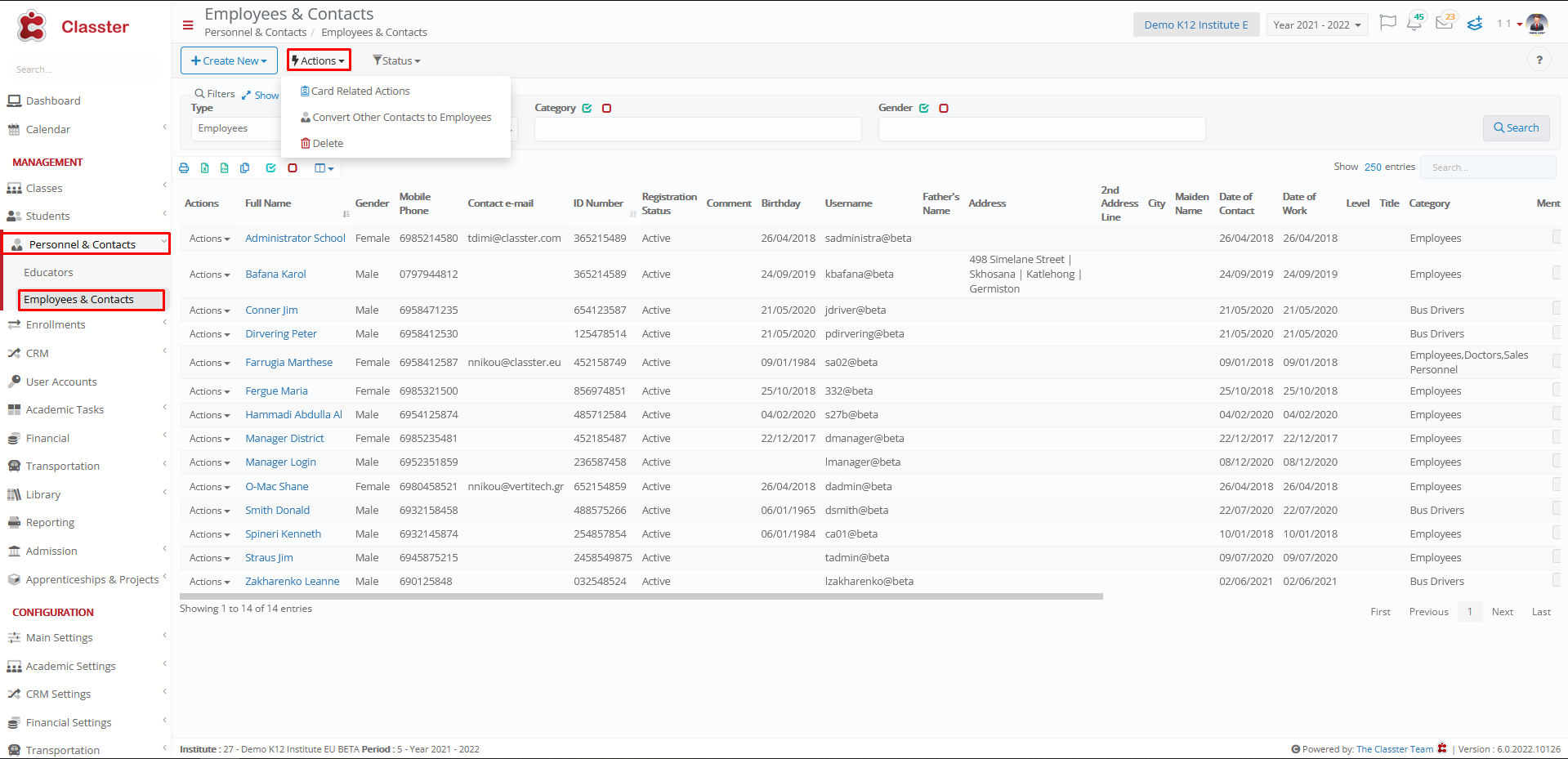Click the Category filter input field
The width and height of the screenshot is (1568, 759).
(698, 128)
